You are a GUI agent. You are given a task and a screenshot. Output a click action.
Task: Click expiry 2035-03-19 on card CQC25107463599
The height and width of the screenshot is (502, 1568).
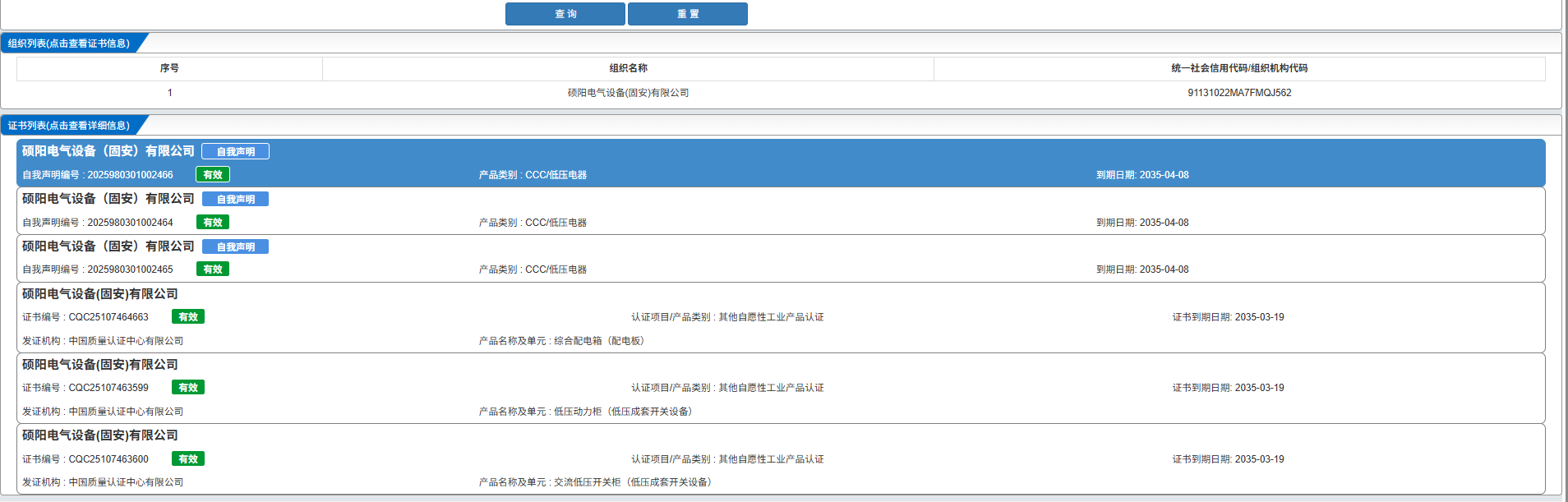[1259, 388]
